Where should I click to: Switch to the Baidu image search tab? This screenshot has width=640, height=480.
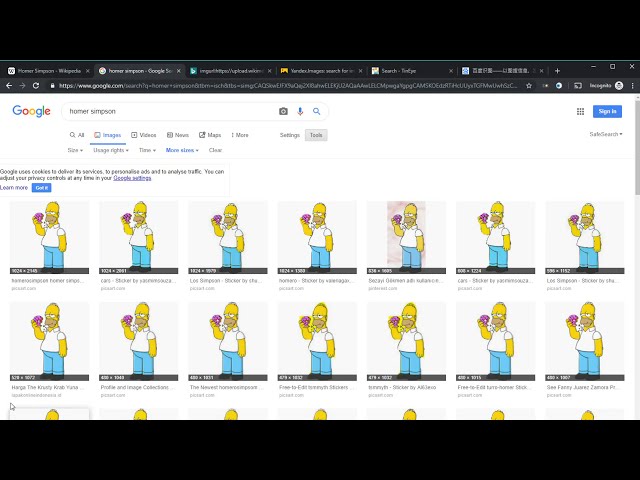point(502,71)
